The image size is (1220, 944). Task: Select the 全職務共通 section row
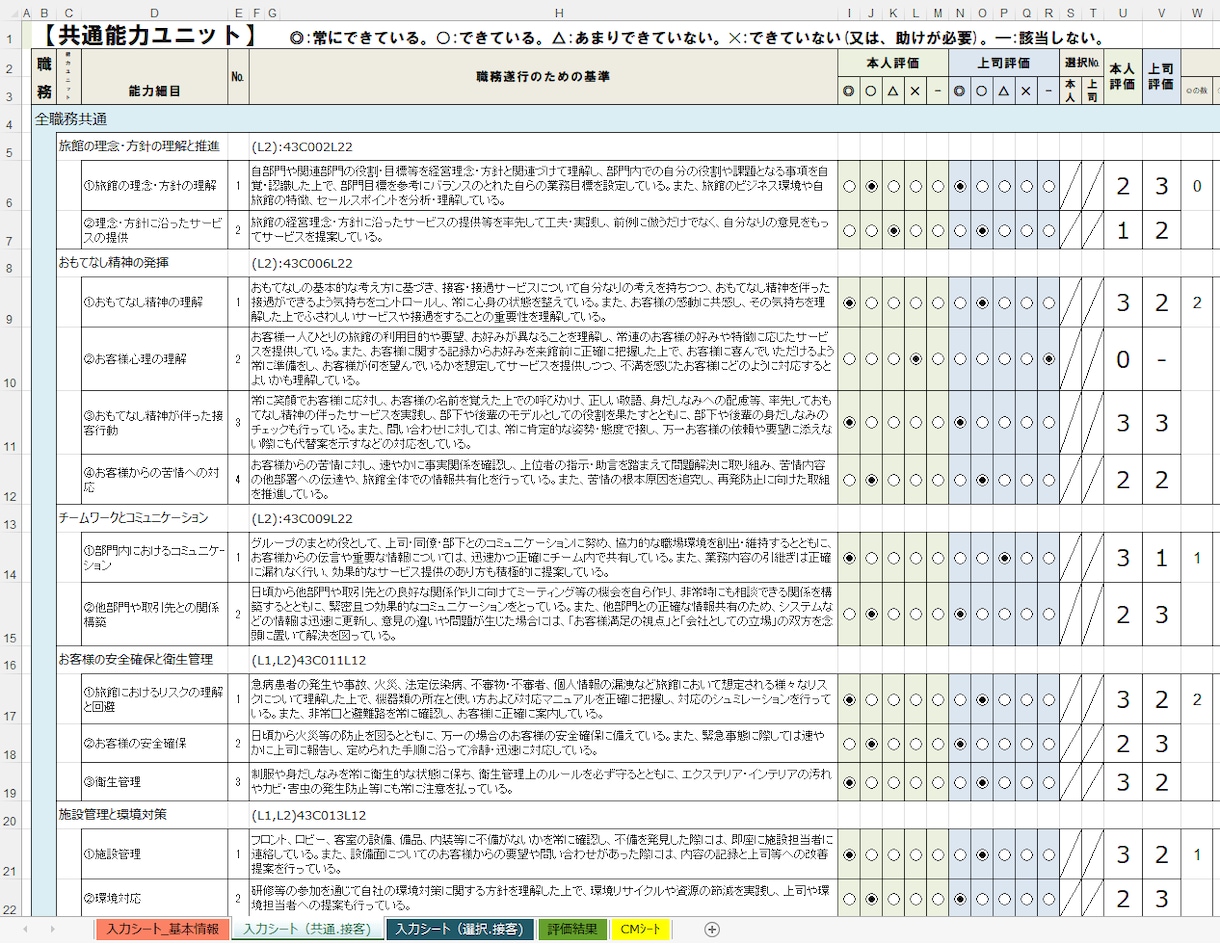pyautogui.click(x=625, y=118)
